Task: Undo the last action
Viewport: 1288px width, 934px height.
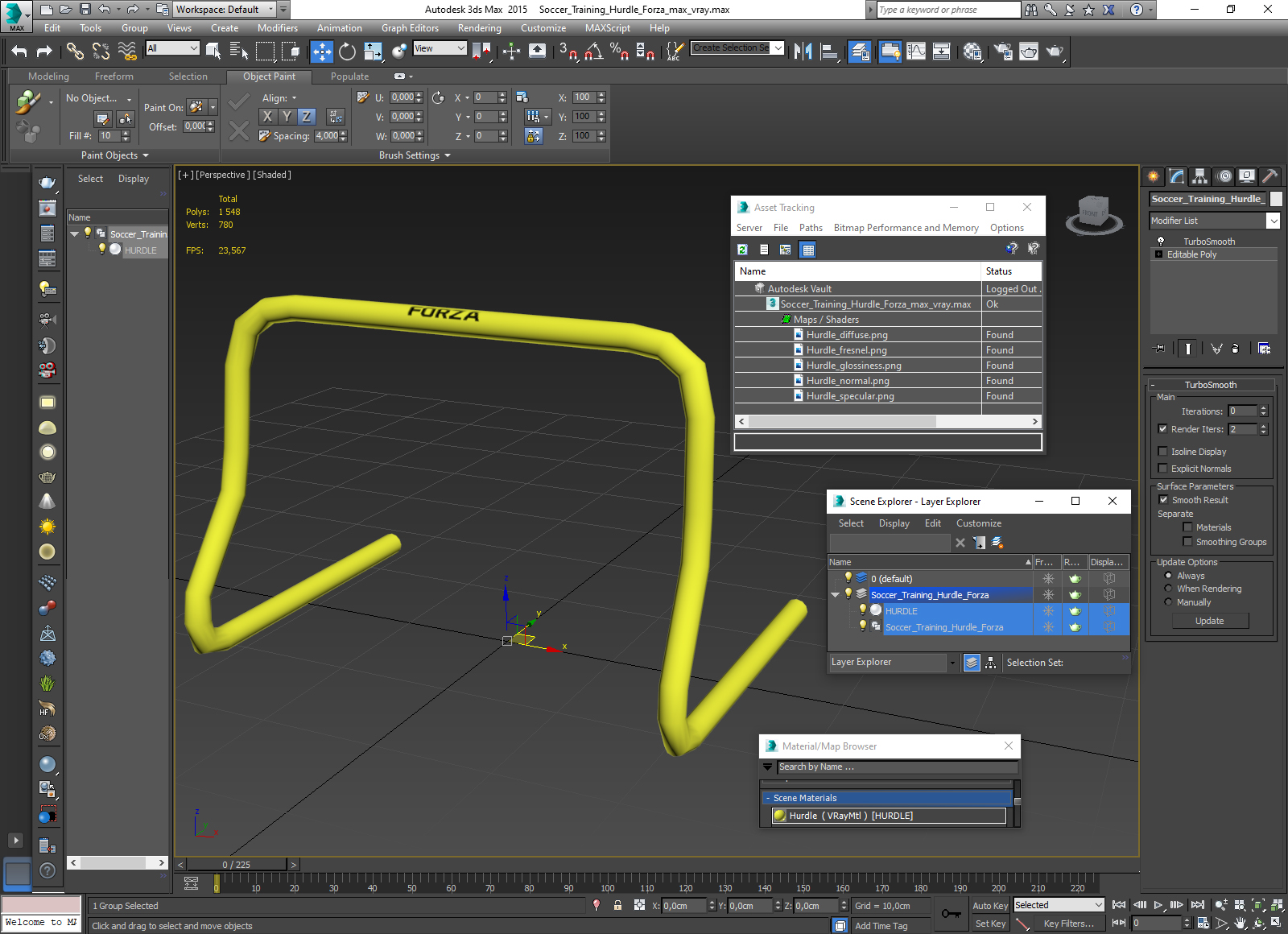Action: [19, 52]
